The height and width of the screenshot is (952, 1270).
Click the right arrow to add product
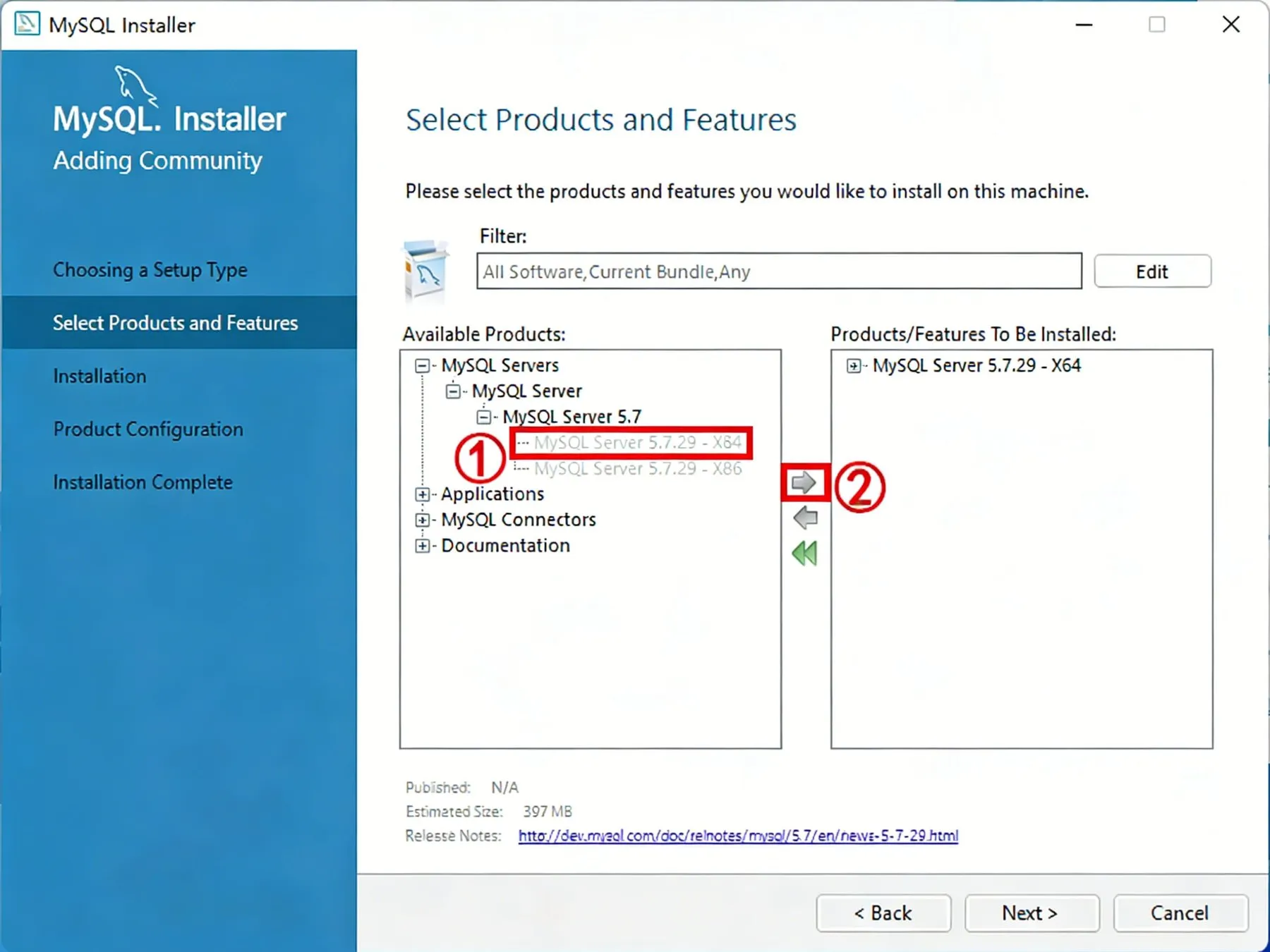(x=804, y=483)
